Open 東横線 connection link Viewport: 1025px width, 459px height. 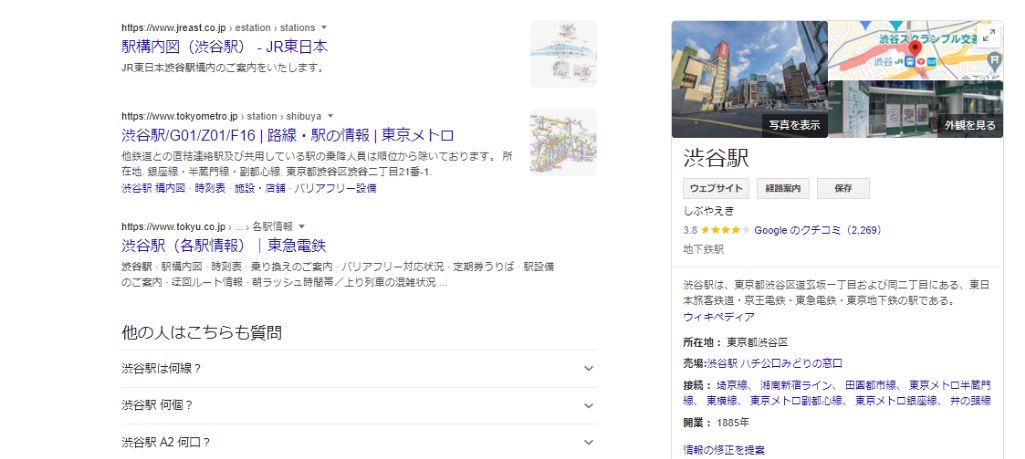tap(722, 400)
